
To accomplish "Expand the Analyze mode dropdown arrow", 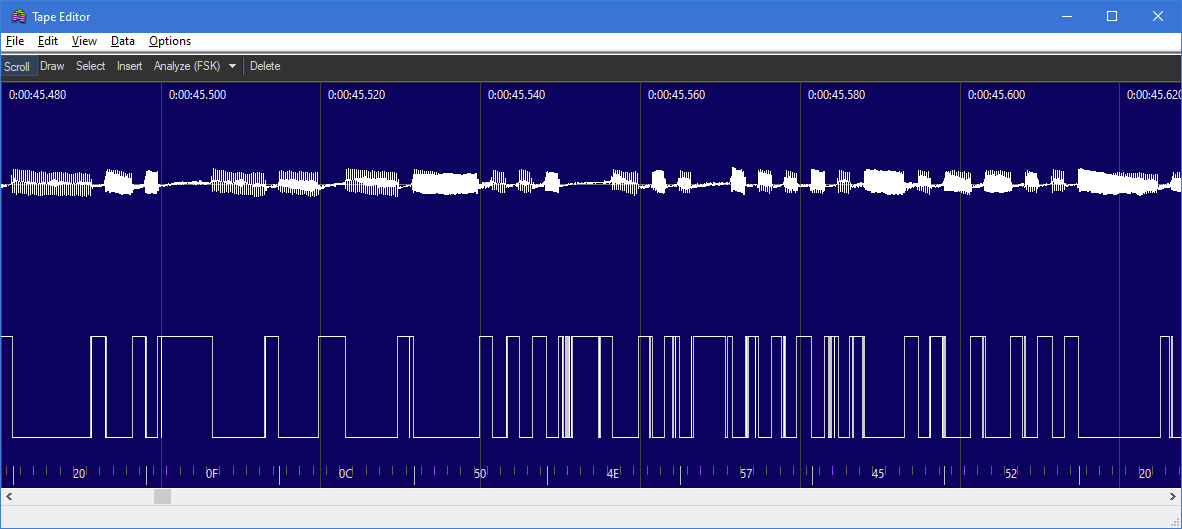I will click(232, 66).
